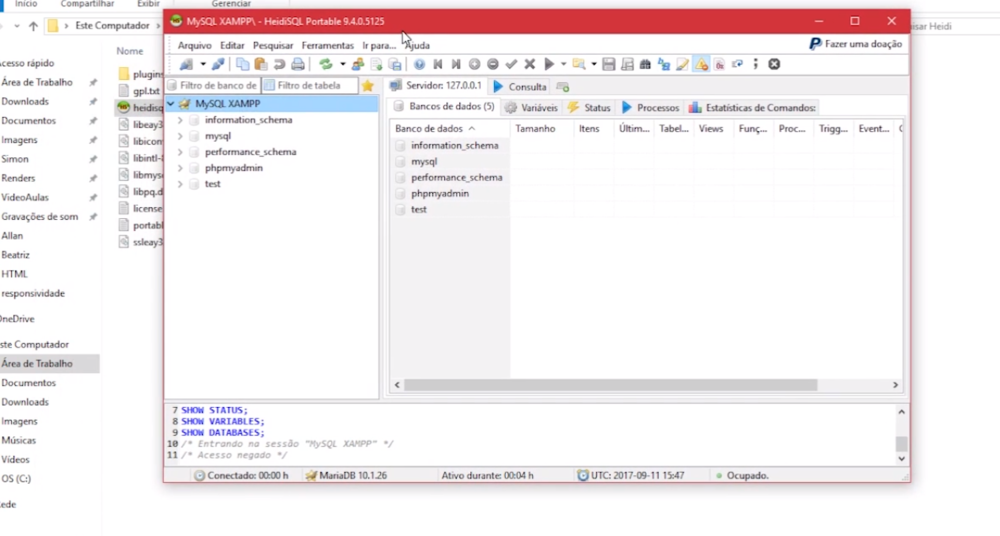This screenshot has height=536, width=1000.
Task: Toggle the favorites star filter
Action: (x=367, y=86)
